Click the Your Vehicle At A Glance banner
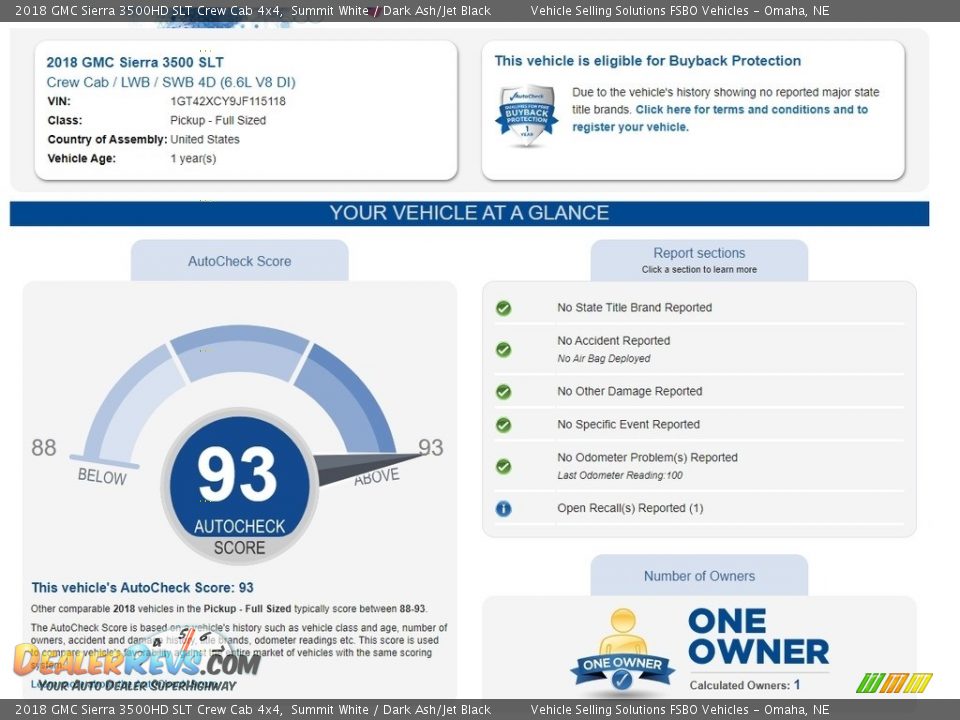960x720 pixels. 470,213
